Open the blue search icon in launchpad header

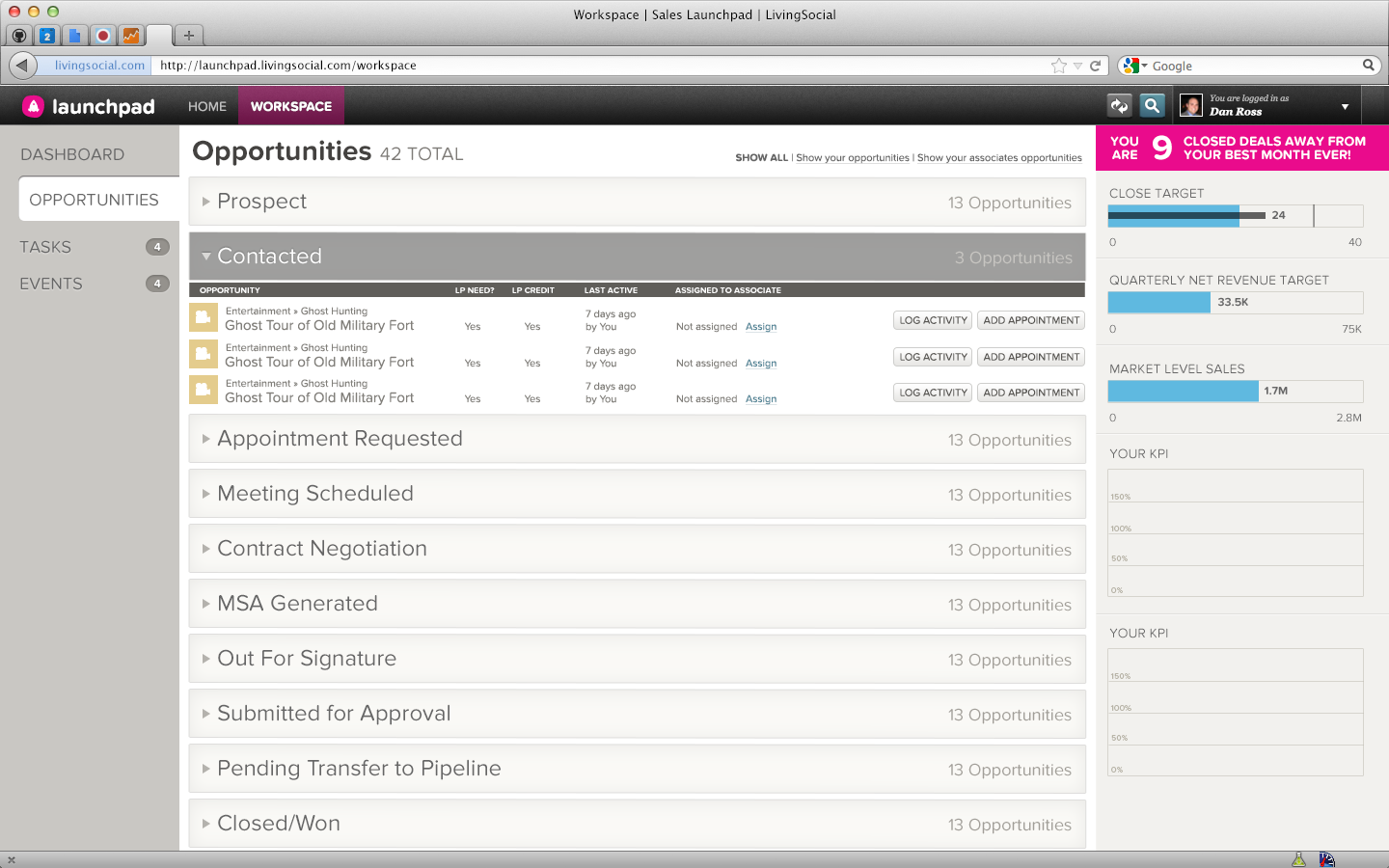(1152, 106)
